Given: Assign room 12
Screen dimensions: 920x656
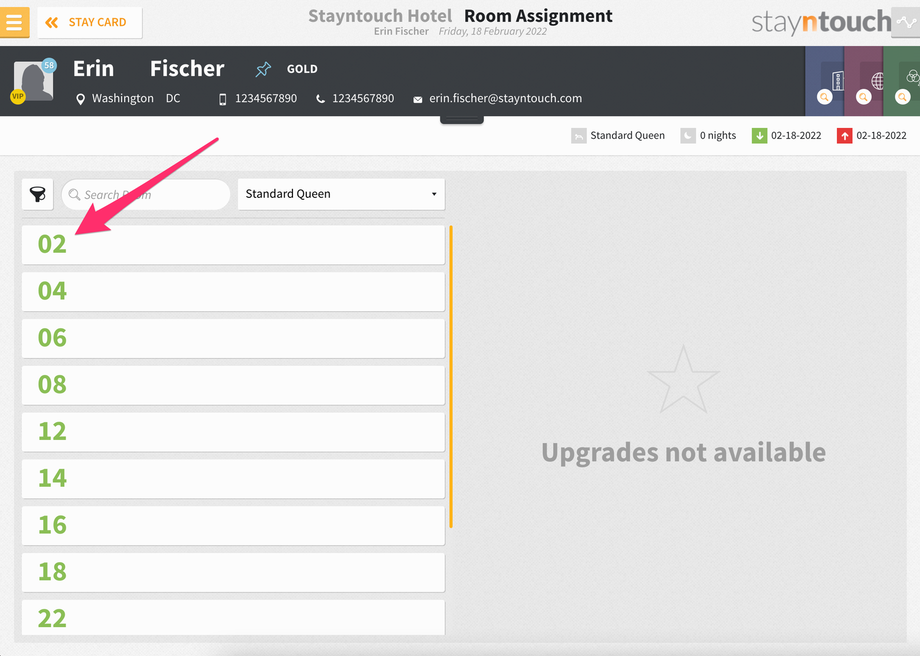Looking at the screenshot, I should pyautogui.click(x=233, y=432).
